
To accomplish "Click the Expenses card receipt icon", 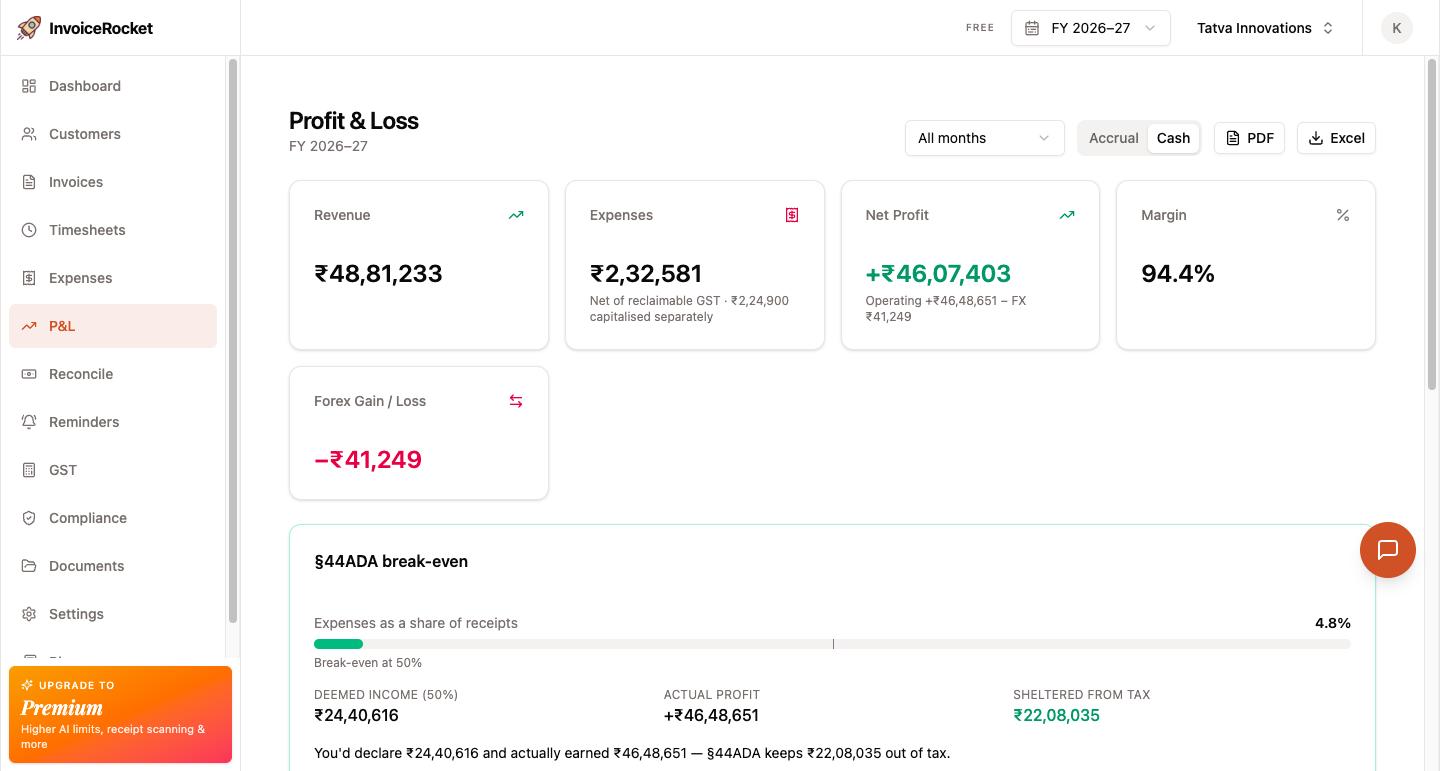I will pos(792,215).
